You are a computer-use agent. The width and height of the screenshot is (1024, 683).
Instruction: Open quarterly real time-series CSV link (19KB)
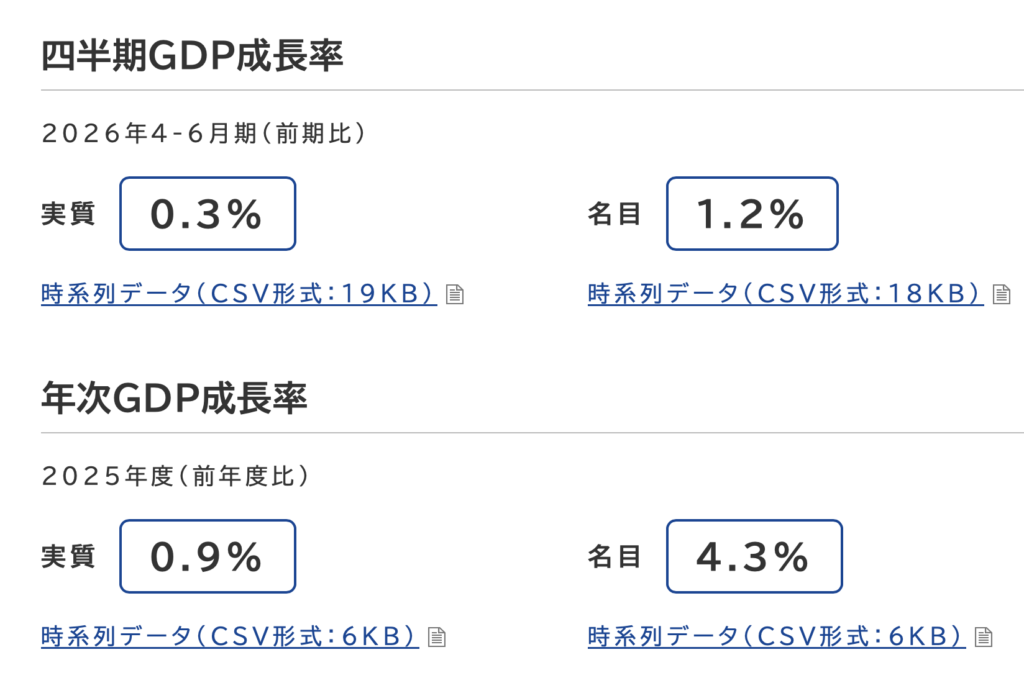pyautogui.click(x=239, y=294)
